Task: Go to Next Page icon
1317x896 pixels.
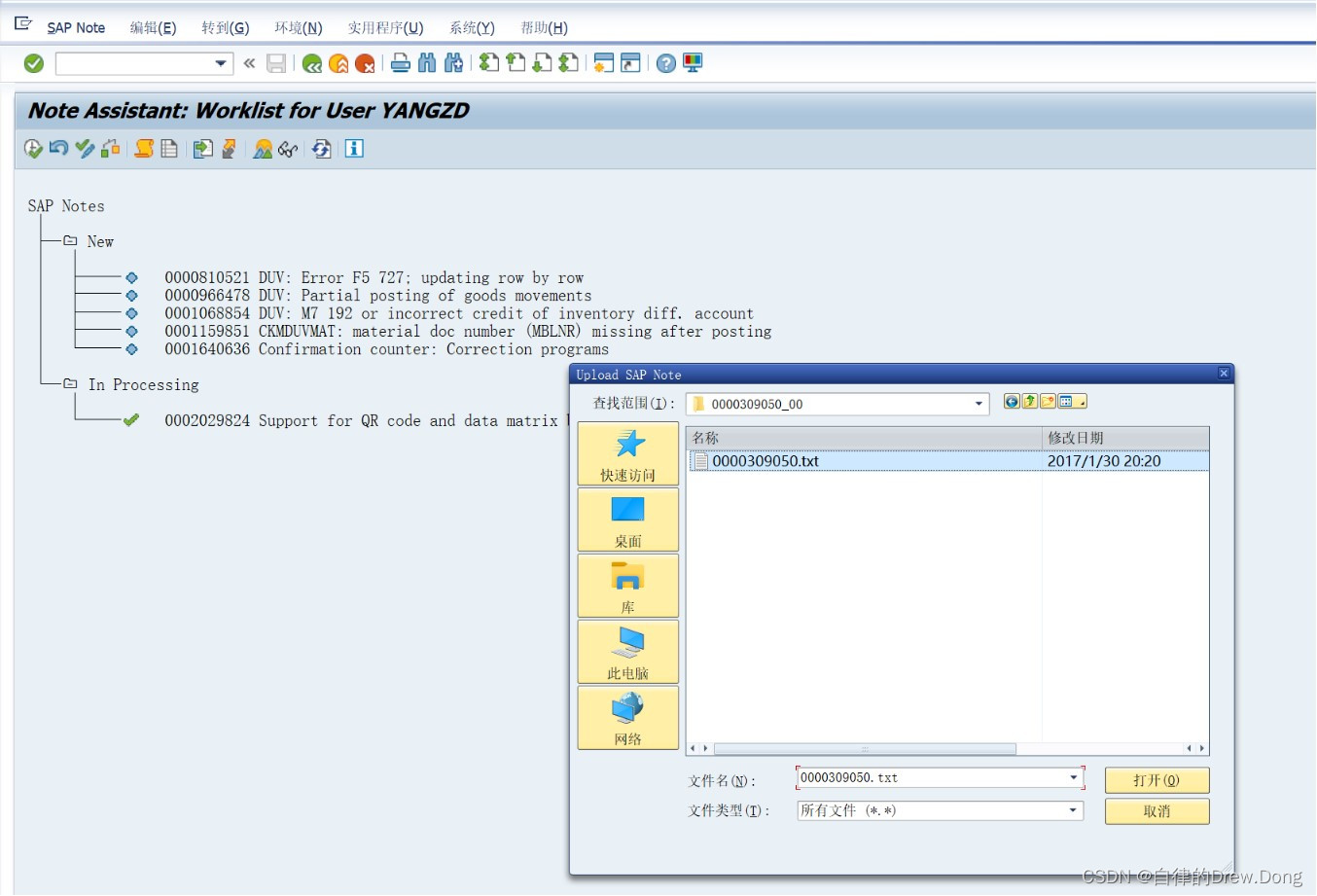Action: click(542, 63)
